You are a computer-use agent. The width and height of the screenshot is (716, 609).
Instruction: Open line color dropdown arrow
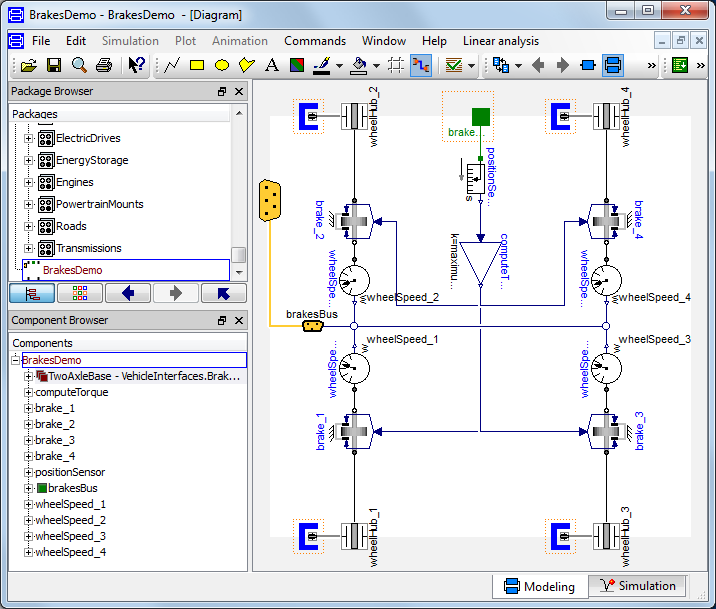pyautogui.click(x=338, y=66)
